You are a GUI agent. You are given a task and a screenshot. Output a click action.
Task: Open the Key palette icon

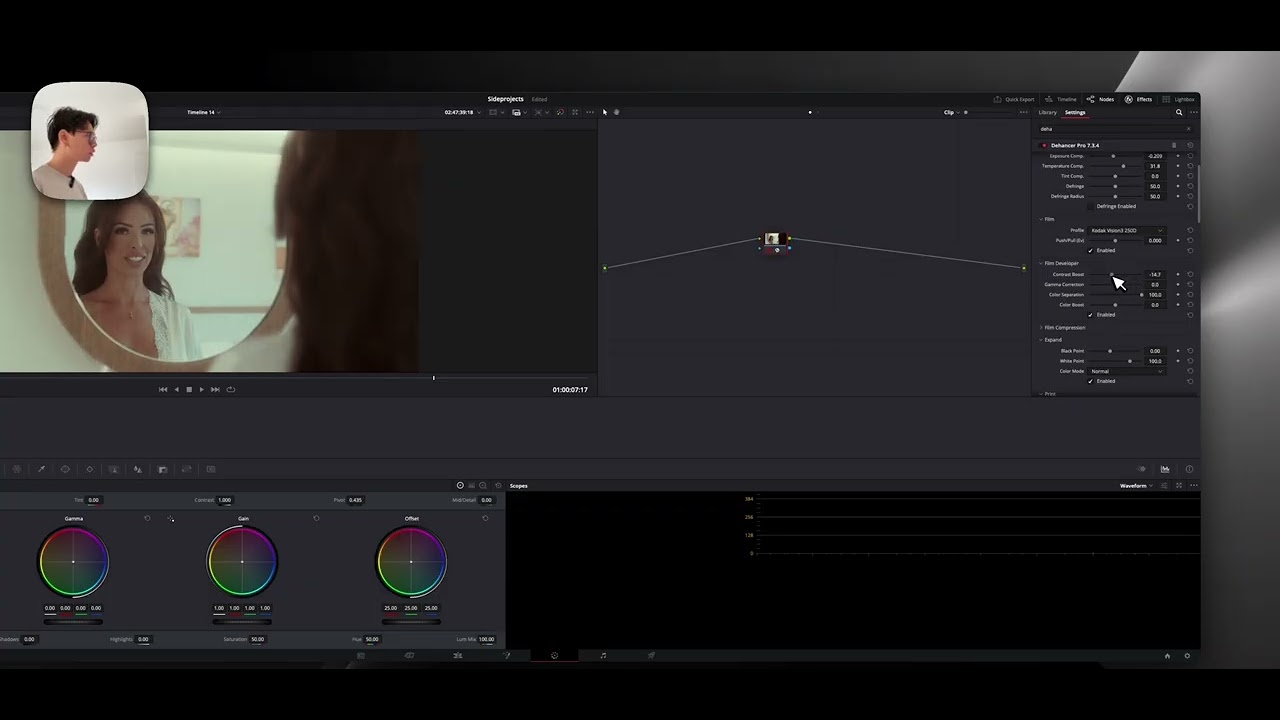click(x=162, y=469)
